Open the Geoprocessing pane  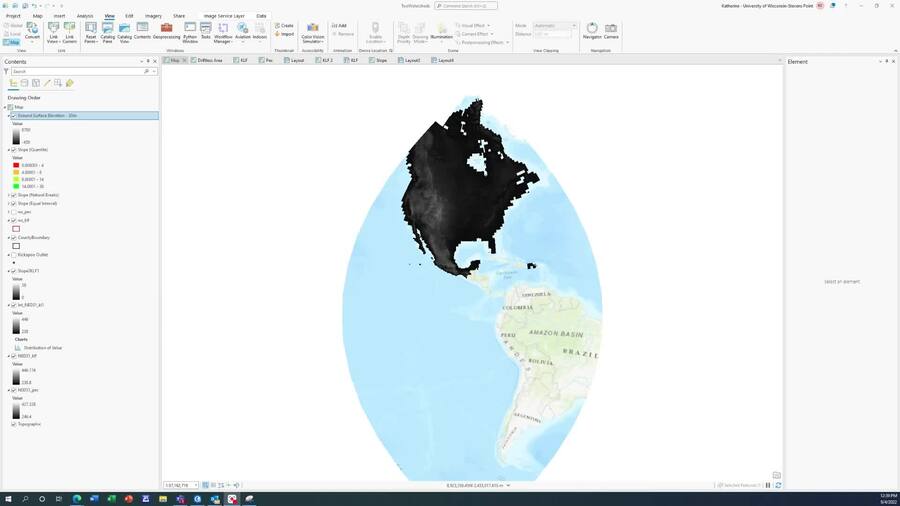pos(166,30)
